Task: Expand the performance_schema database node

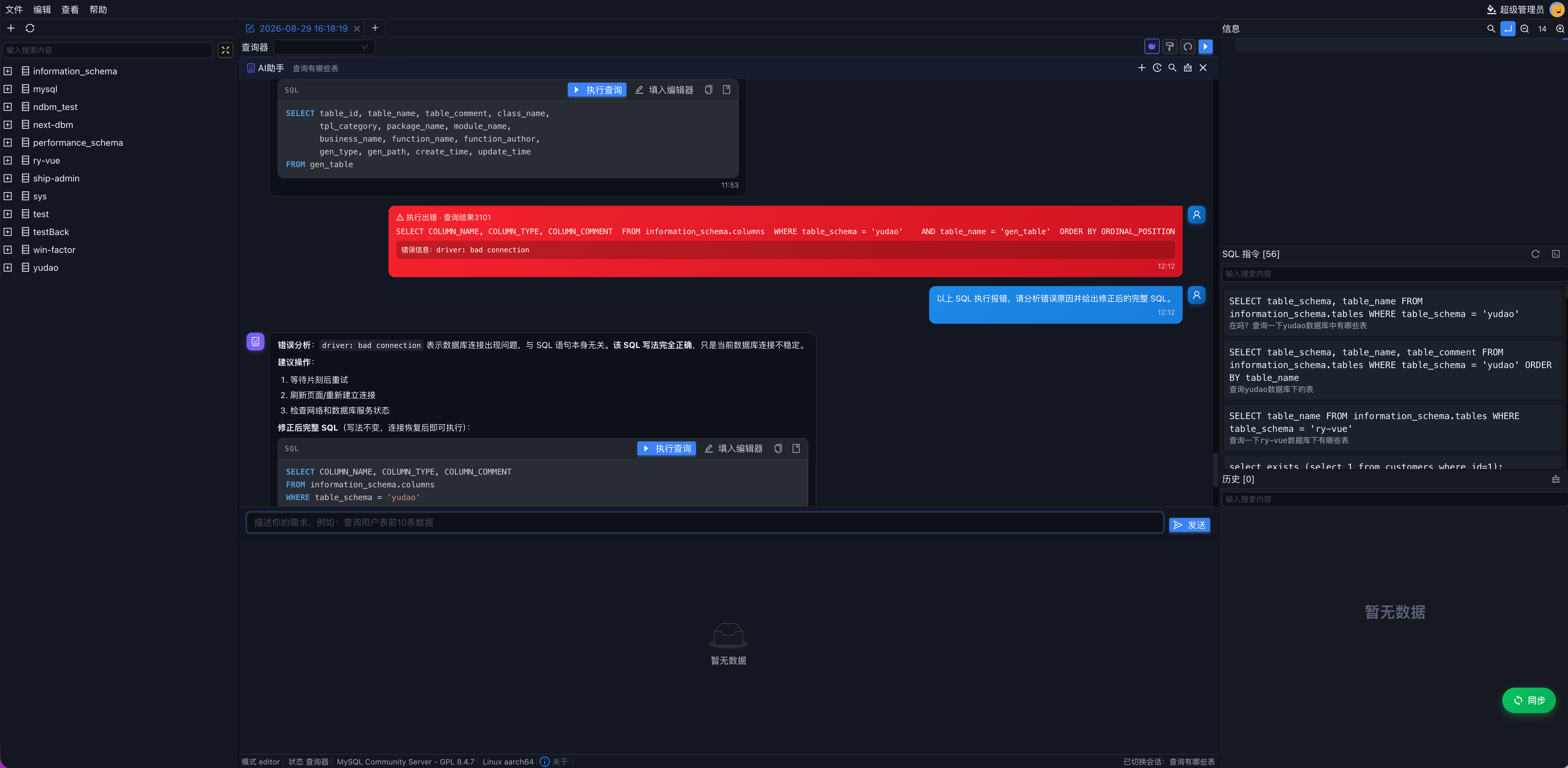Action: click(x=8, y=142)
